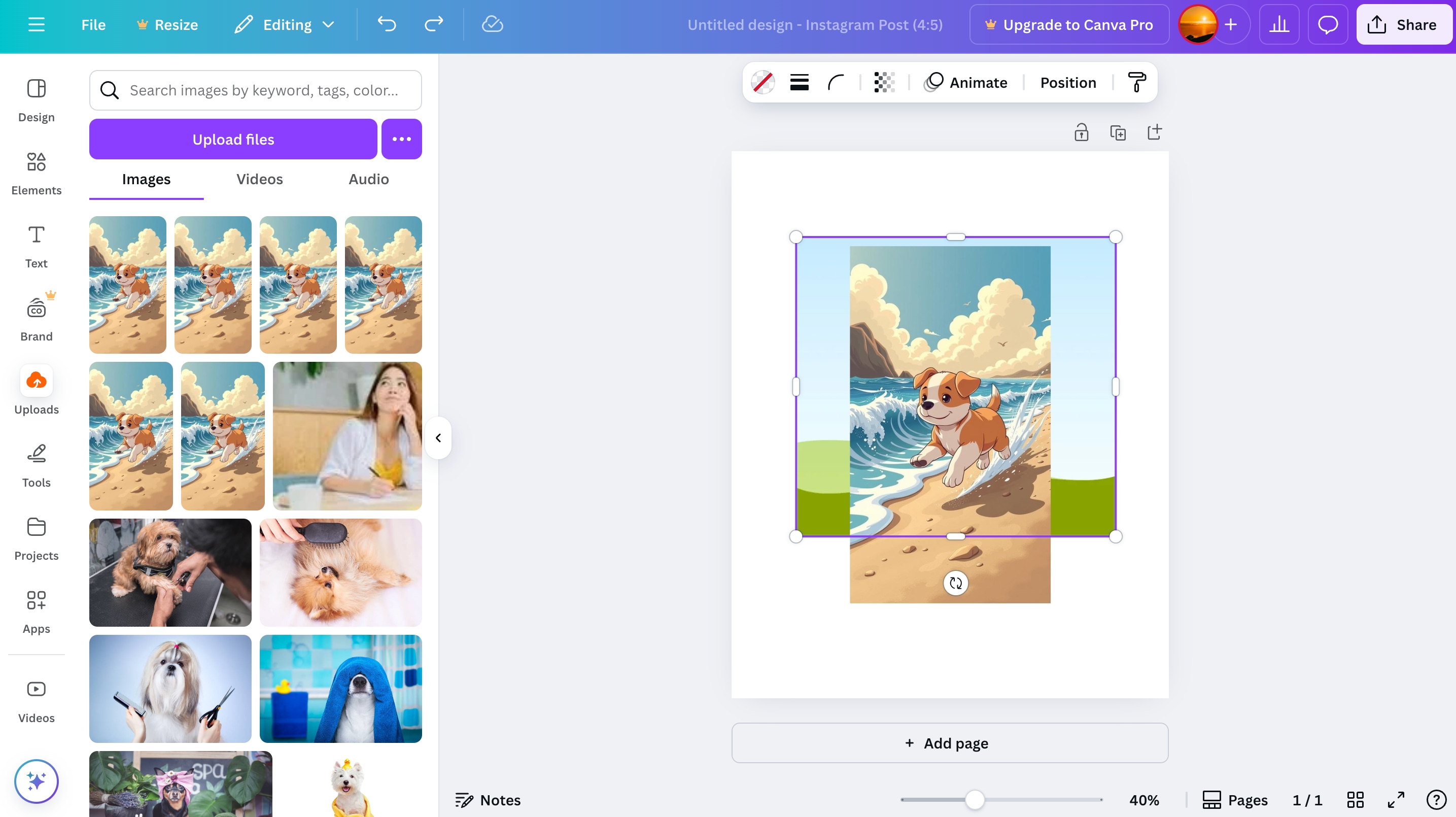Click the no-color border swatch
The image size is (1456, 817).
(x=762, y=83)
